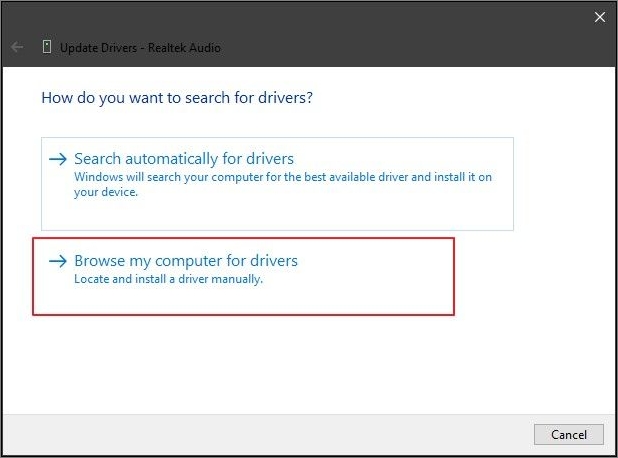Viewport: 618px width, 458px height.
Task: Click the back arrow in the title bar
Action: click(17, 47)
